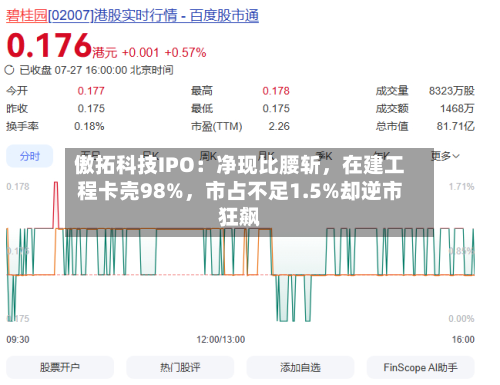Screen dimensions: 500x385
Task: Switch to the 月K chart tab
Action: [x=266, y=155]
